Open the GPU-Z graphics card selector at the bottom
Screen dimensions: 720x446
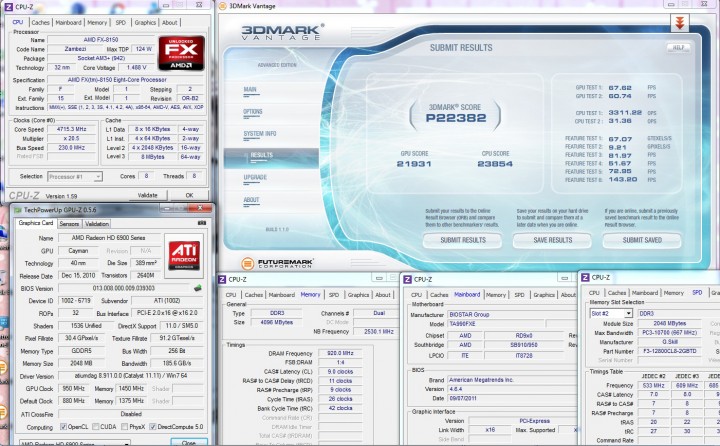(x=75, y=443)
